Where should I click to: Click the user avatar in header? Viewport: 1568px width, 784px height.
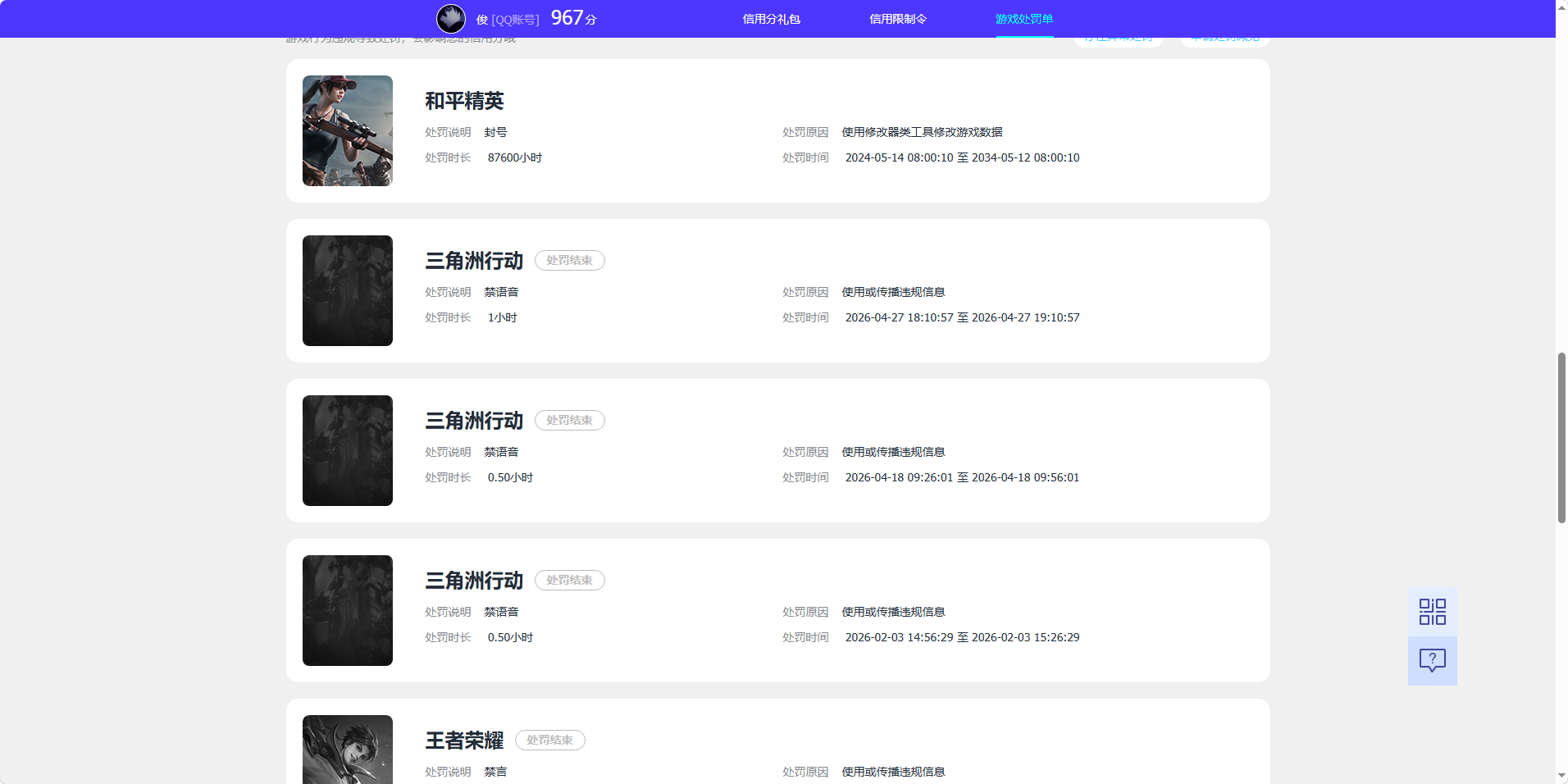tap(451, 18)
